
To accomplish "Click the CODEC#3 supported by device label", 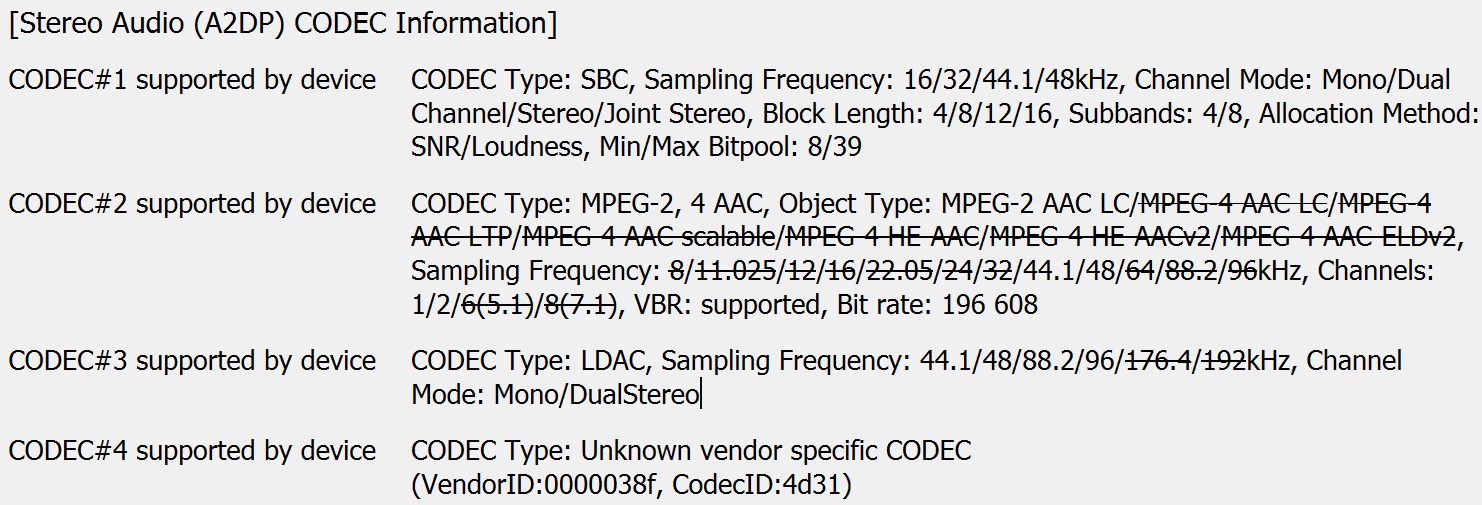I will 192,360.
